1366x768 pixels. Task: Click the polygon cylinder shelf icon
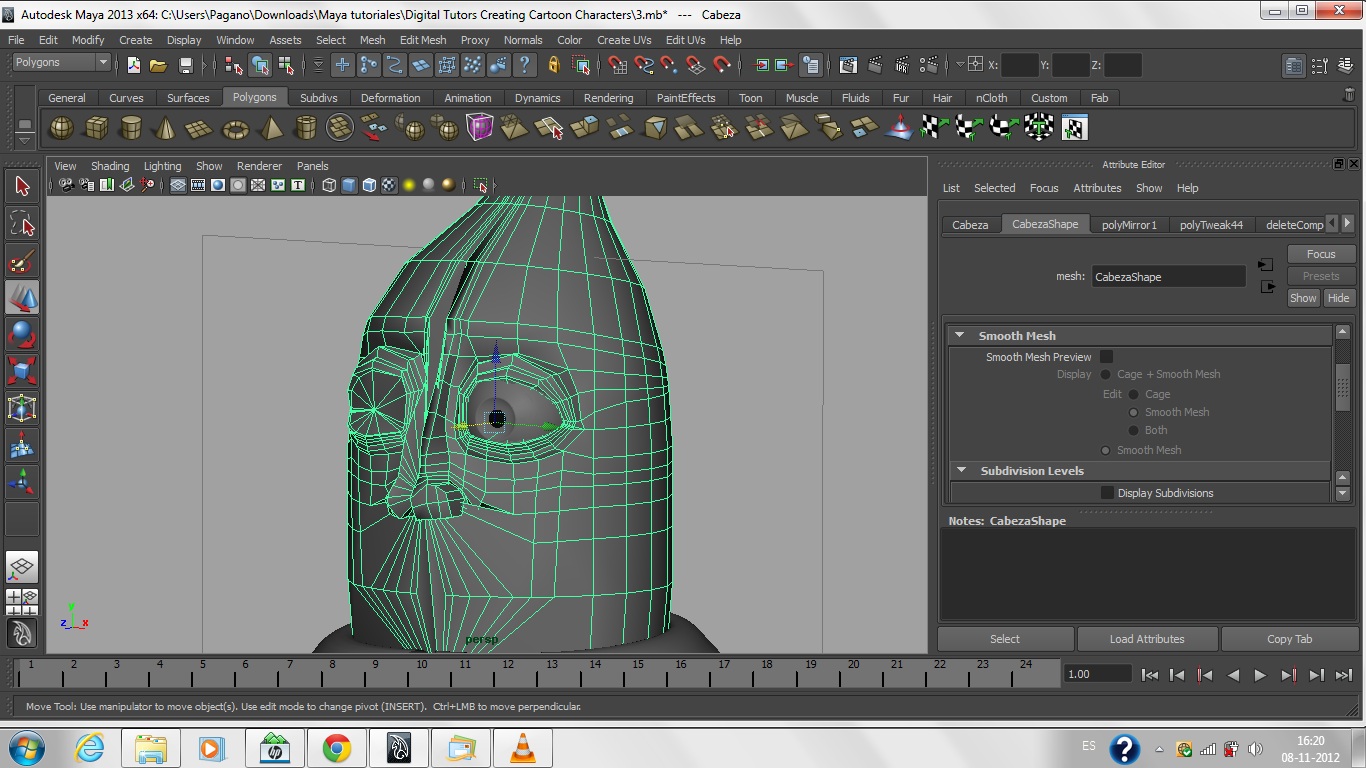[130, 128]
